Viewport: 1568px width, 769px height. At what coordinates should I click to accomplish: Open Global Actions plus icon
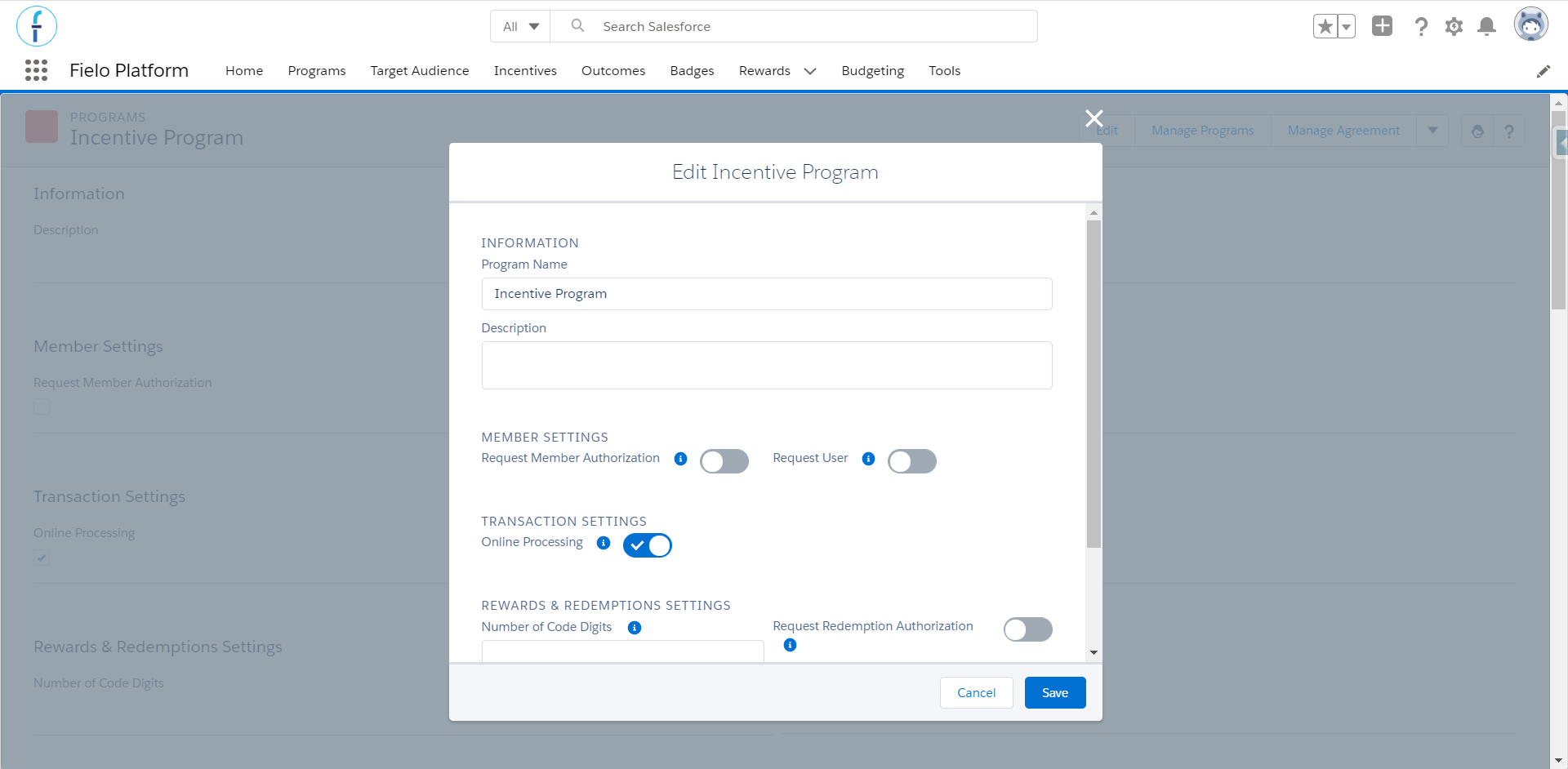point(1382,26)
